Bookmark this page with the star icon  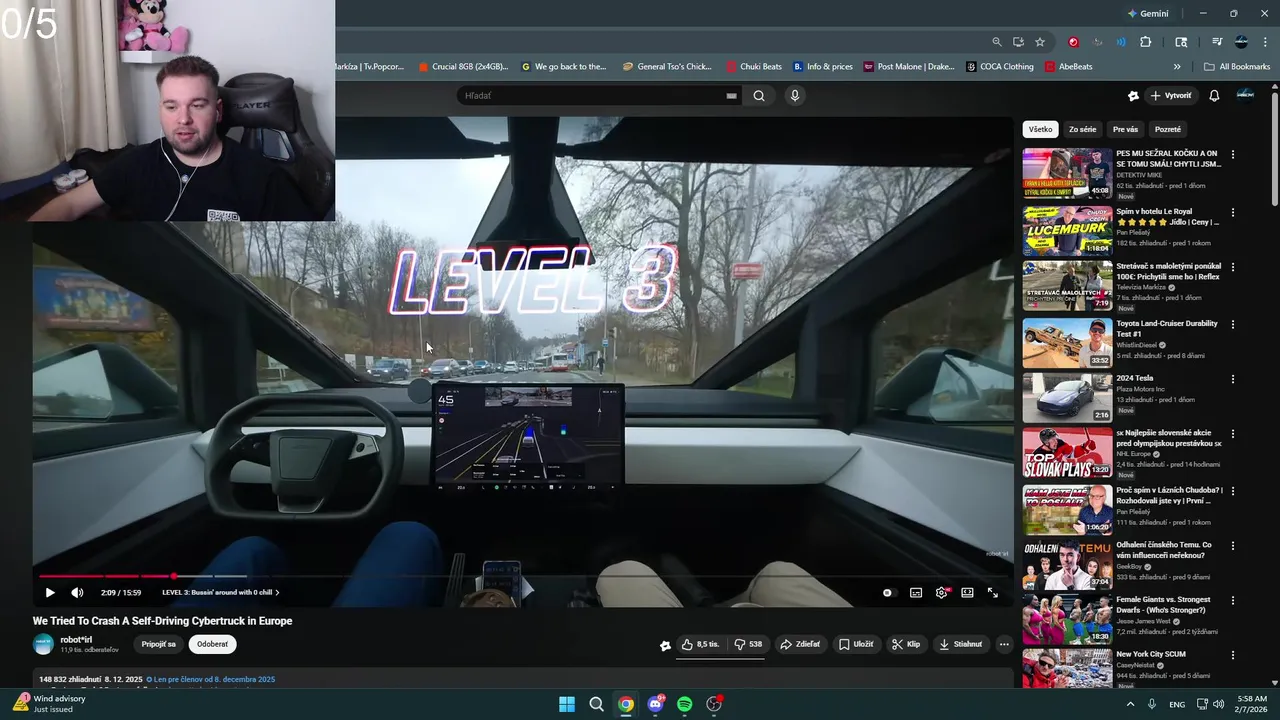(1040, 42)
